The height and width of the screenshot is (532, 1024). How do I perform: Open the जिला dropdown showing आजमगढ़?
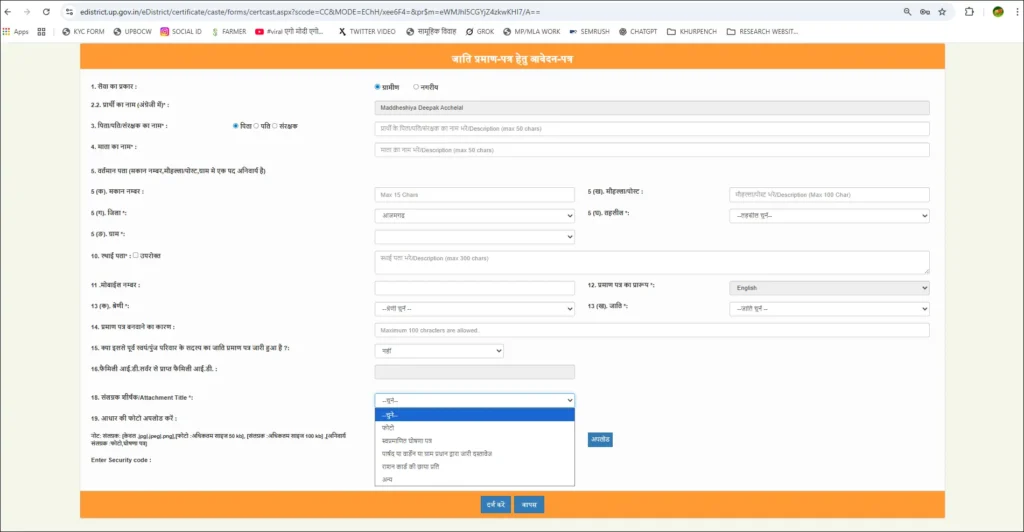(475, 215)
